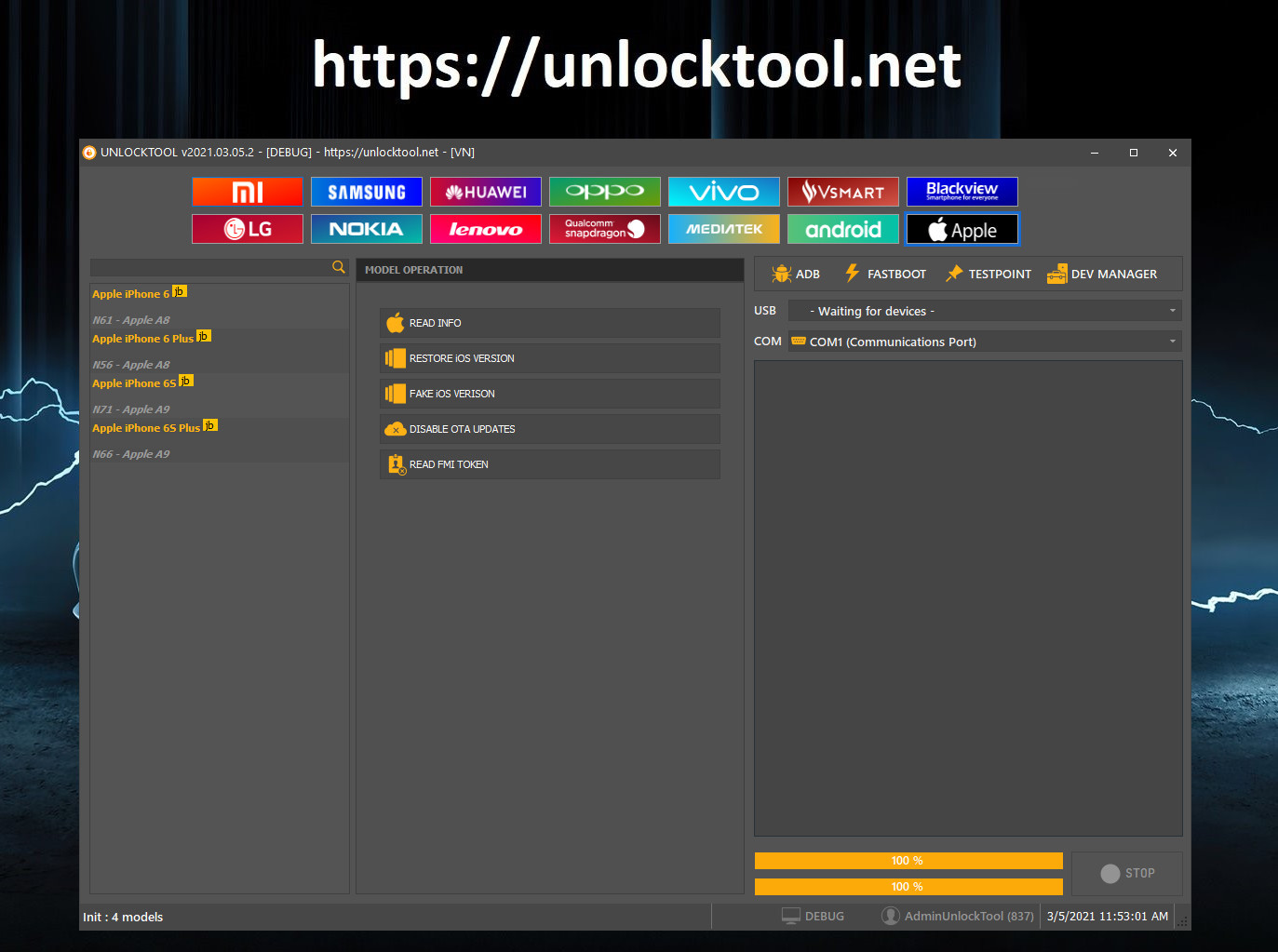
Task: Open the Huawei brand tile
Action: pyautogui.click(x=486, y=192)
